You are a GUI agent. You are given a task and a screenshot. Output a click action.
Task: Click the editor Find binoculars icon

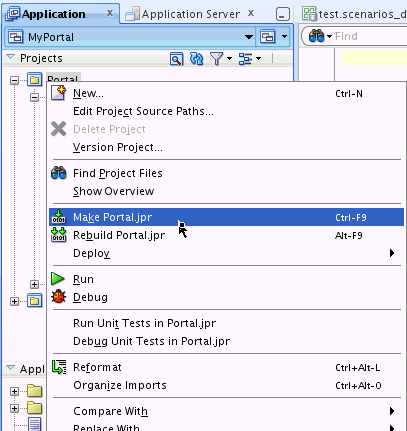[316, 36]
